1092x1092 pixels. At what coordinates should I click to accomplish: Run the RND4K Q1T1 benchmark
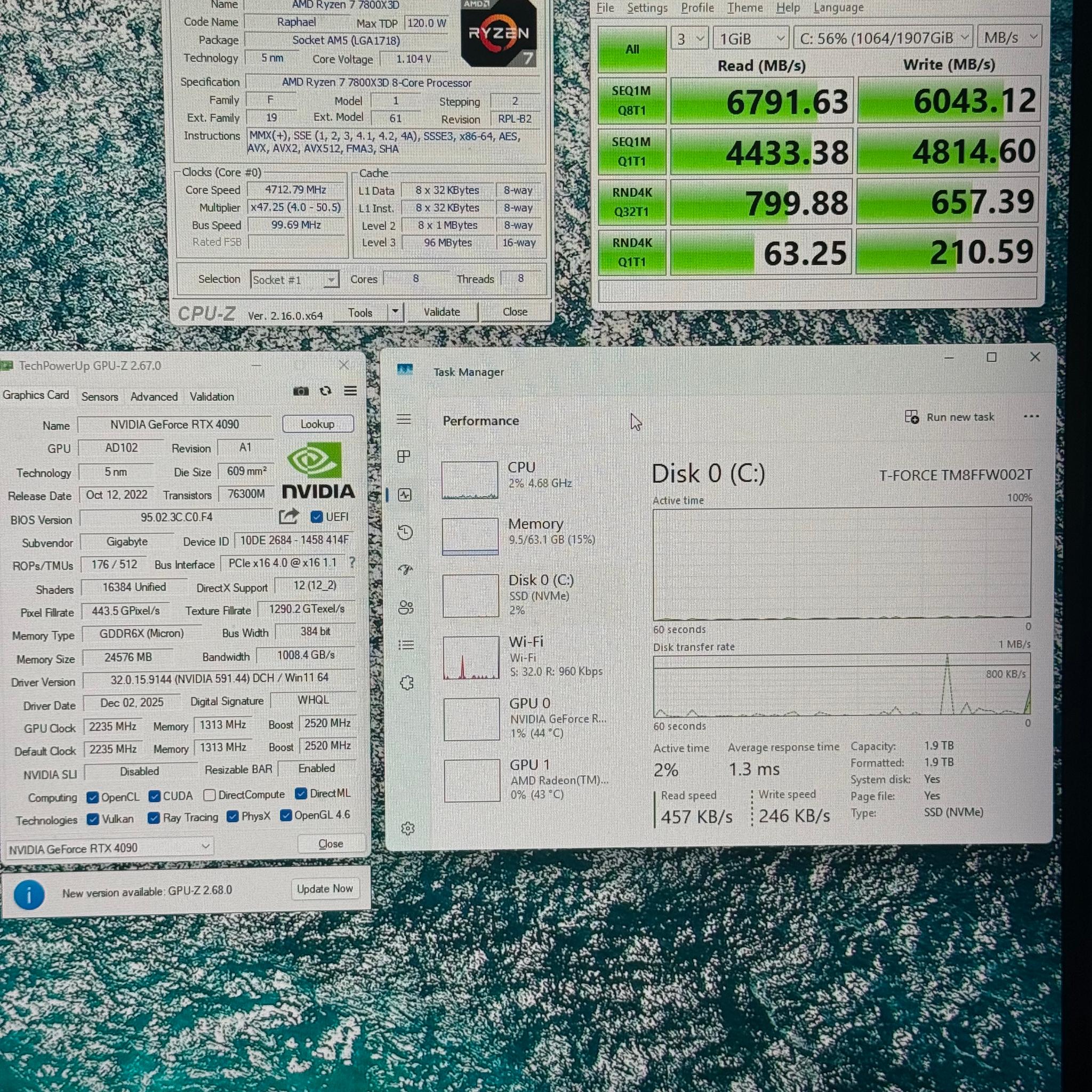point(632,252)
